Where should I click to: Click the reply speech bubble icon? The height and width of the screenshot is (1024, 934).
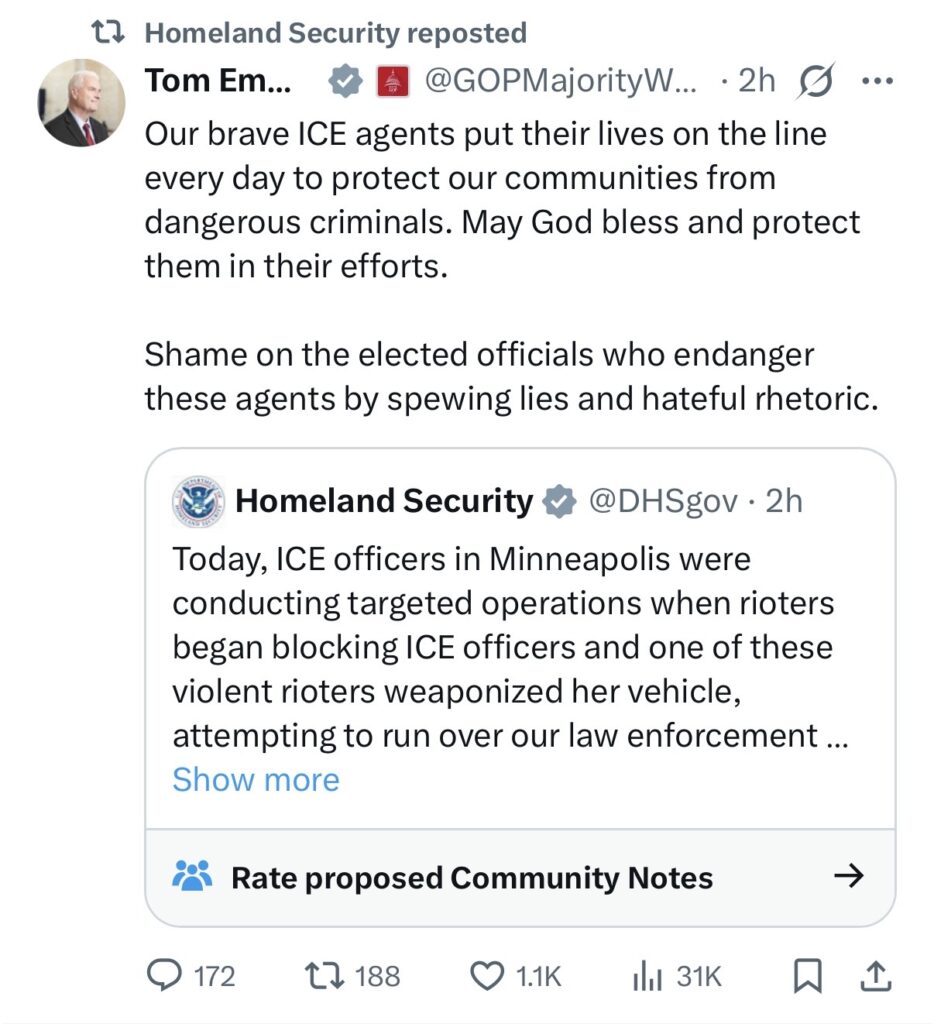(x=164, y=976)
